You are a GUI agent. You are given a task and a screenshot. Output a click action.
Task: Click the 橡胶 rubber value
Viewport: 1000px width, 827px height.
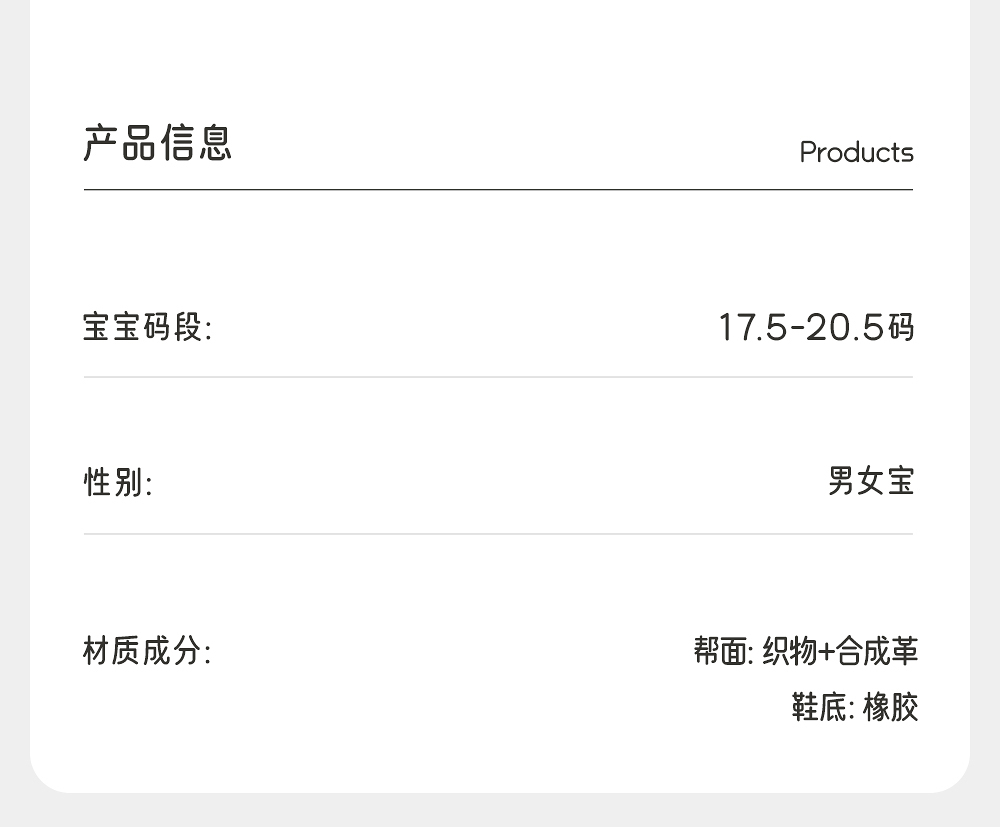point(890,707)
